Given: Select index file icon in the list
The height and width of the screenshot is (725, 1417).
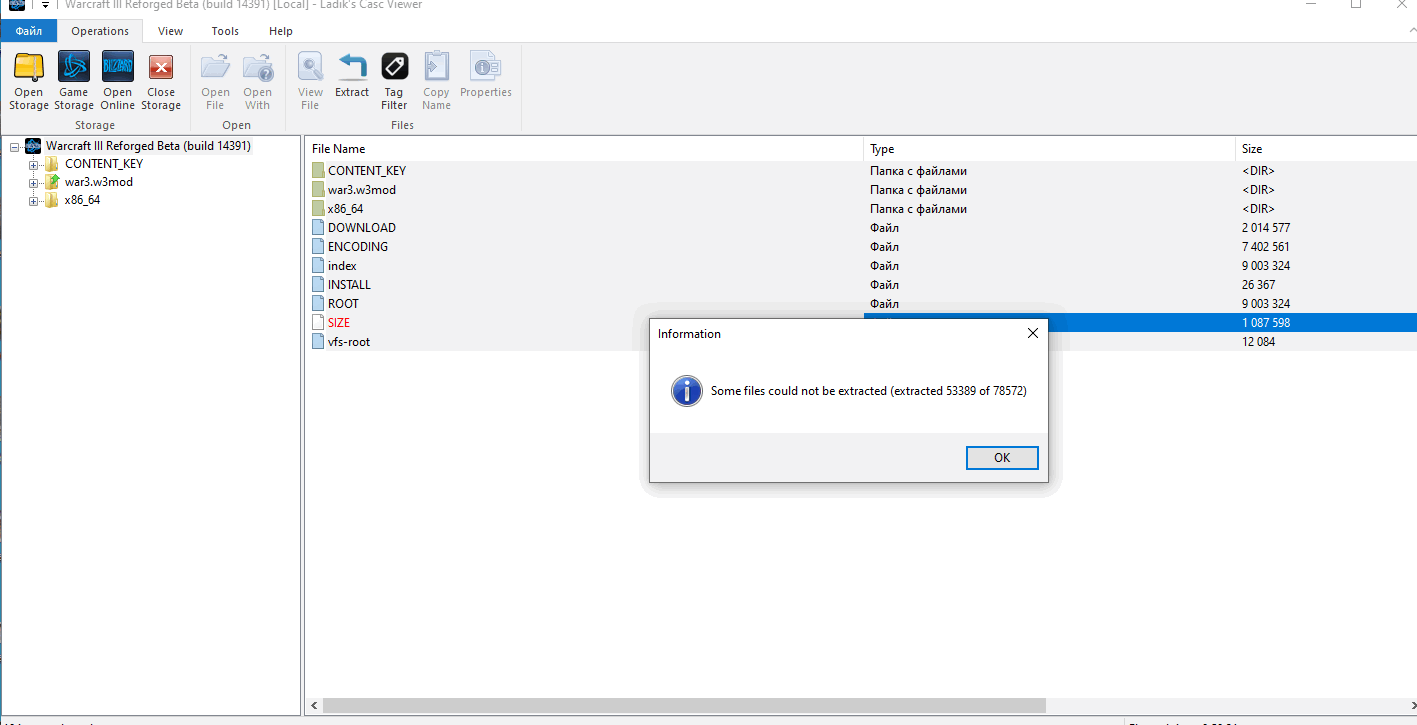Looking at the screenshot, I should 318,265.
